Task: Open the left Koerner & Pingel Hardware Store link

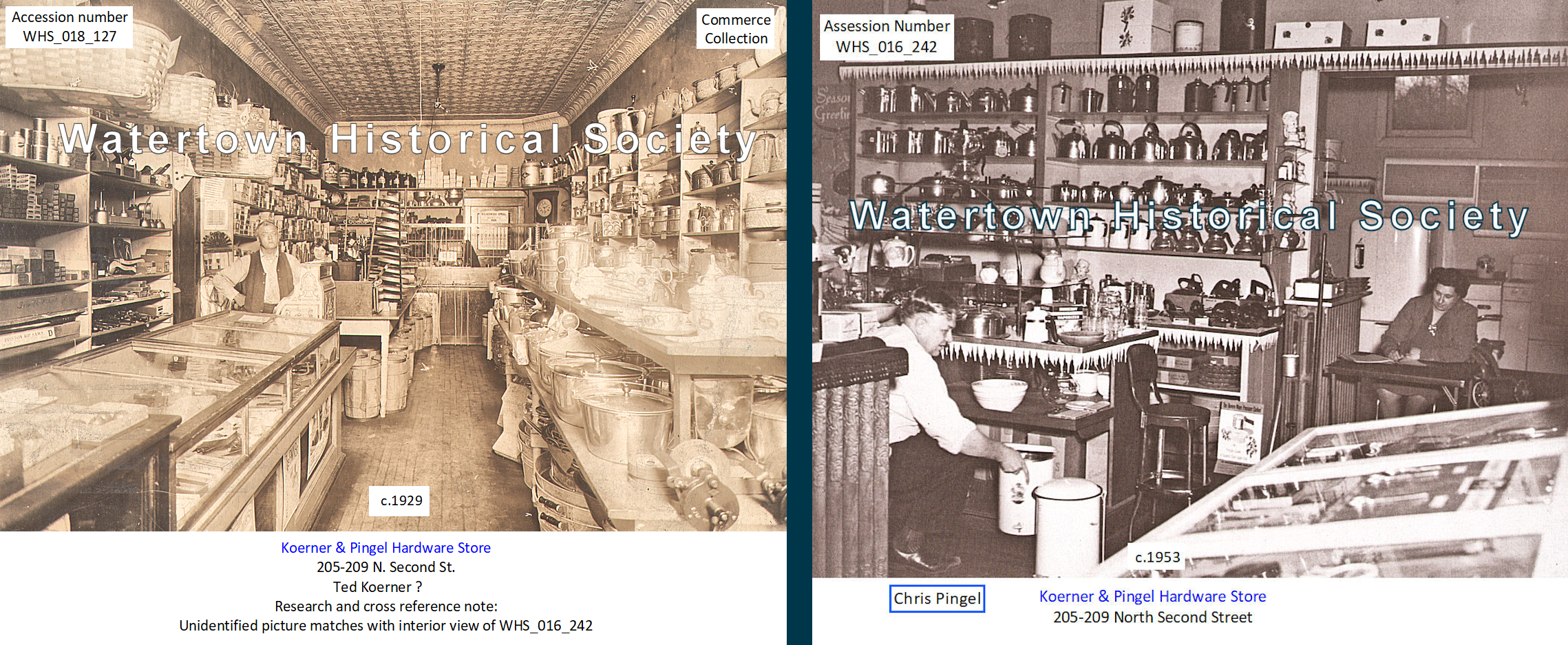Action: [x=385, y=548]
